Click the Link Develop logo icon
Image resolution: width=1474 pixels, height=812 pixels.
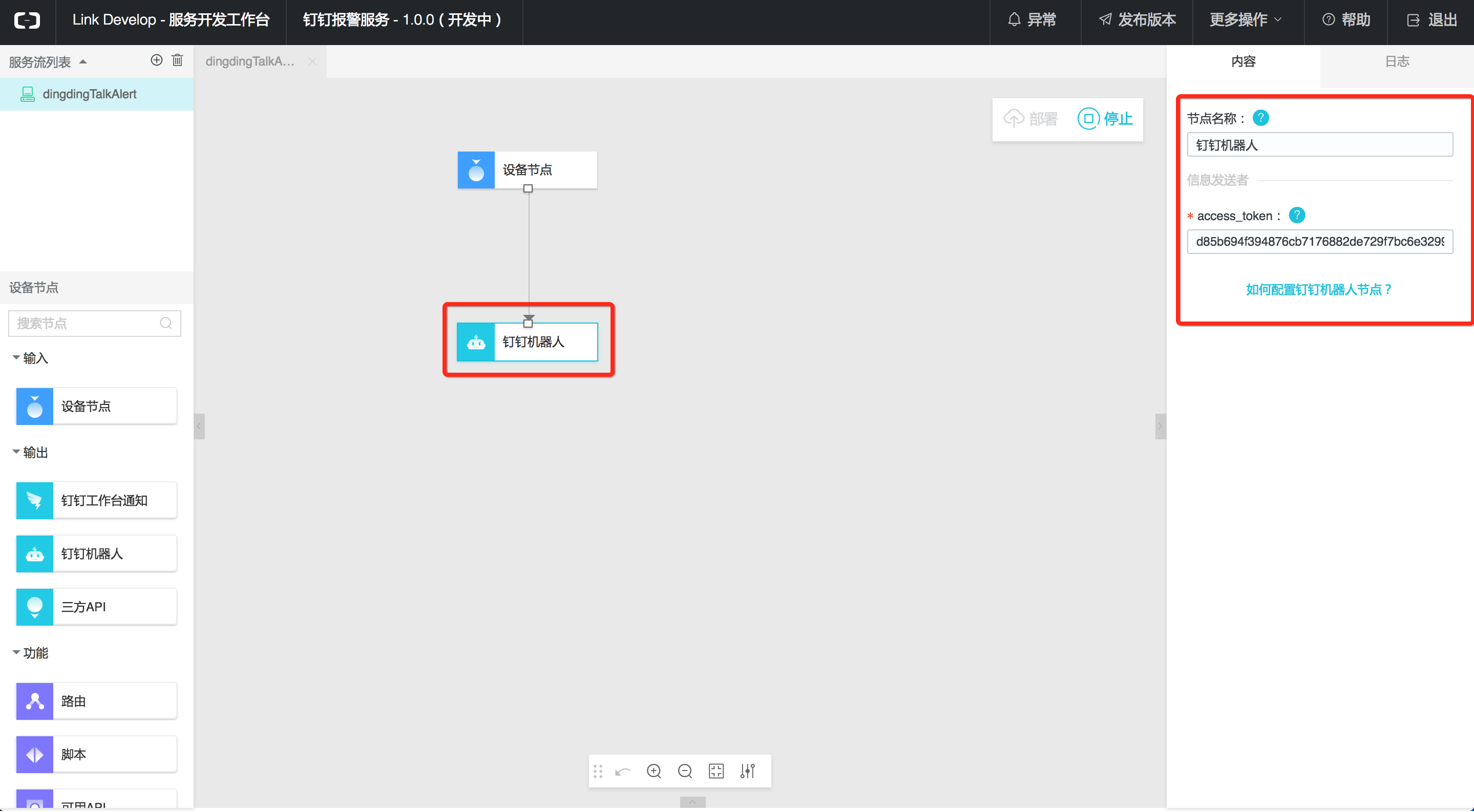coord(27,20)
